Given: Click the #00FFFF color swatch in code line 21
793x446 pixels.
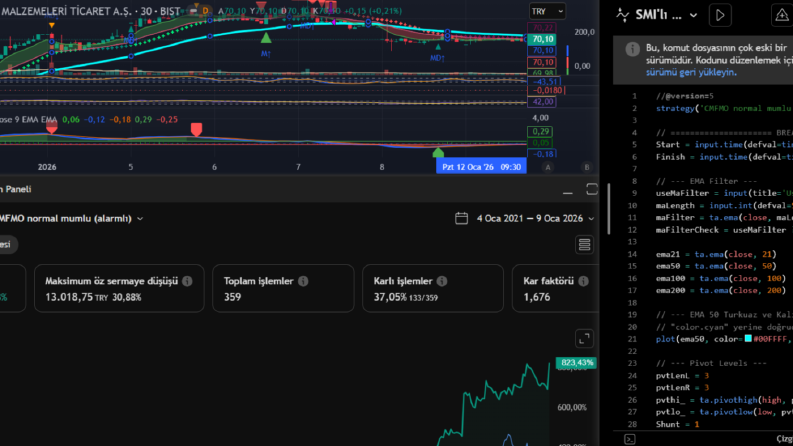Looking at the screenshot, I should (x=748, y=339).
